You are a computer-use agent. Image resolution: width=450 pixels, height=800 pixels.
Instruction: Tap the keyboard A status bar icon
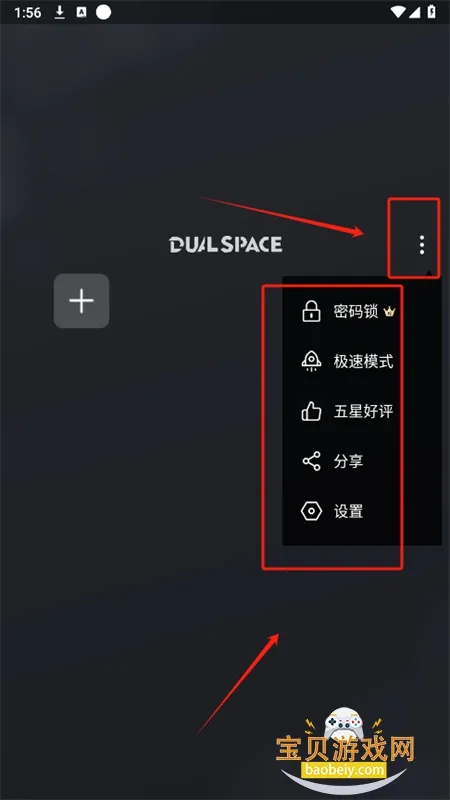pyautogui.click(x=81, y=12)
